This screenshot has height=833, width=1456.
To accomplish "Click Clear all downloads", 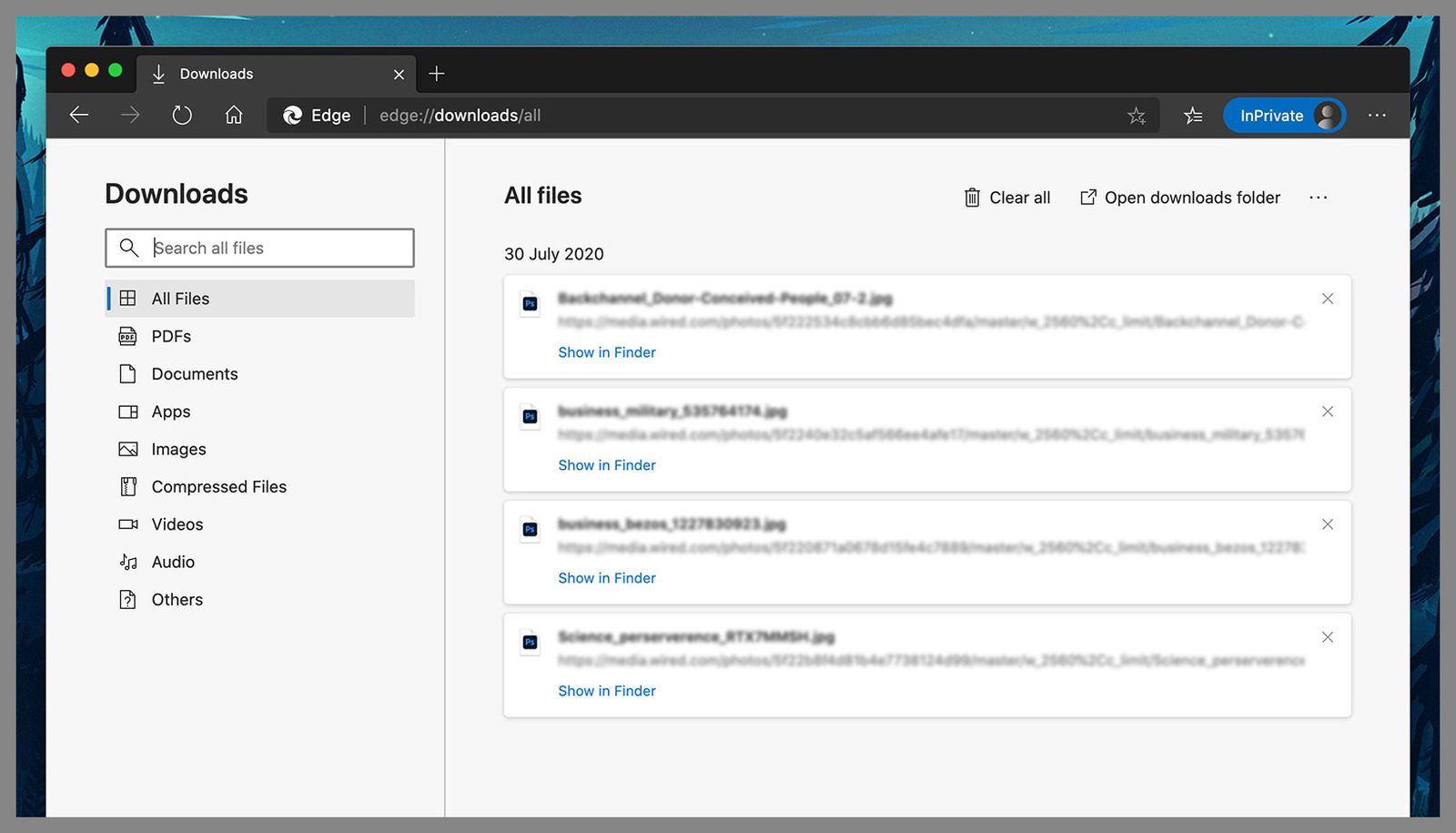I will tap(1006, 198).
